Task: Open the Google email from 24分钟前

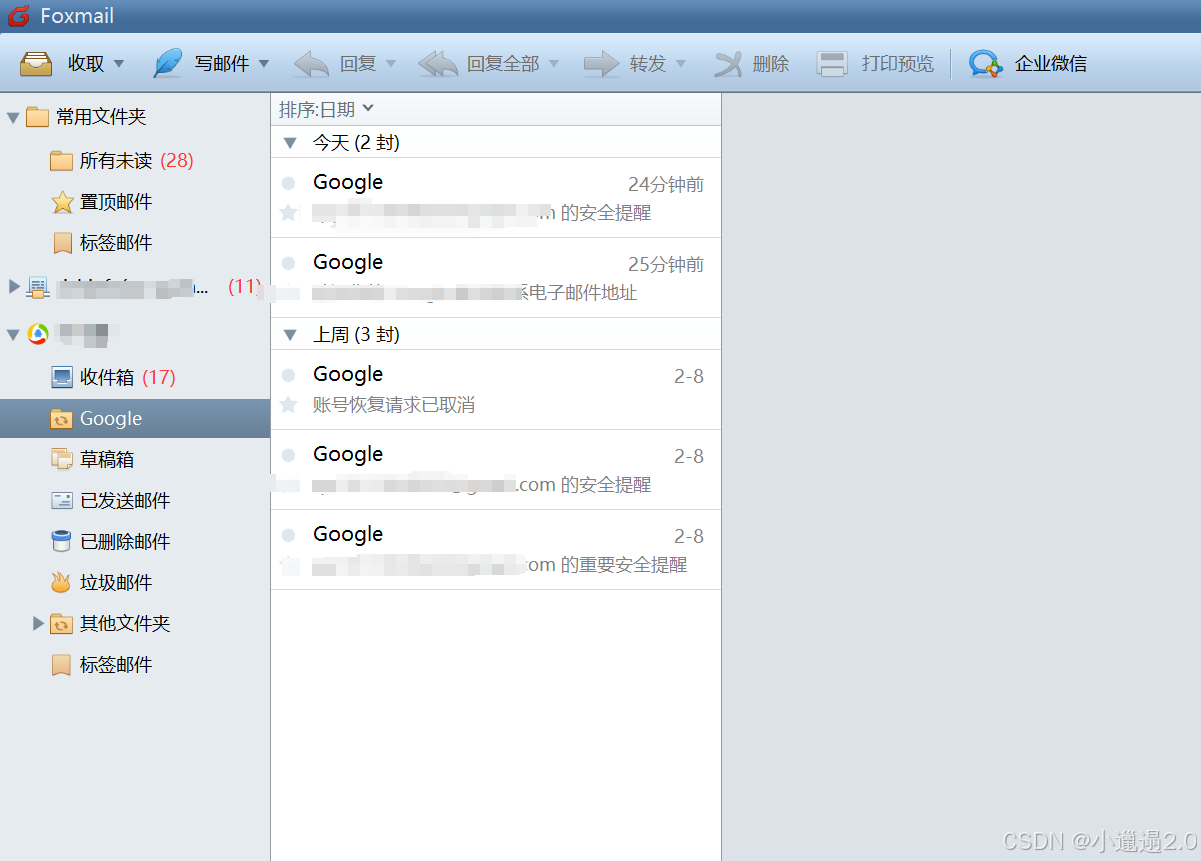Action: 496,198
